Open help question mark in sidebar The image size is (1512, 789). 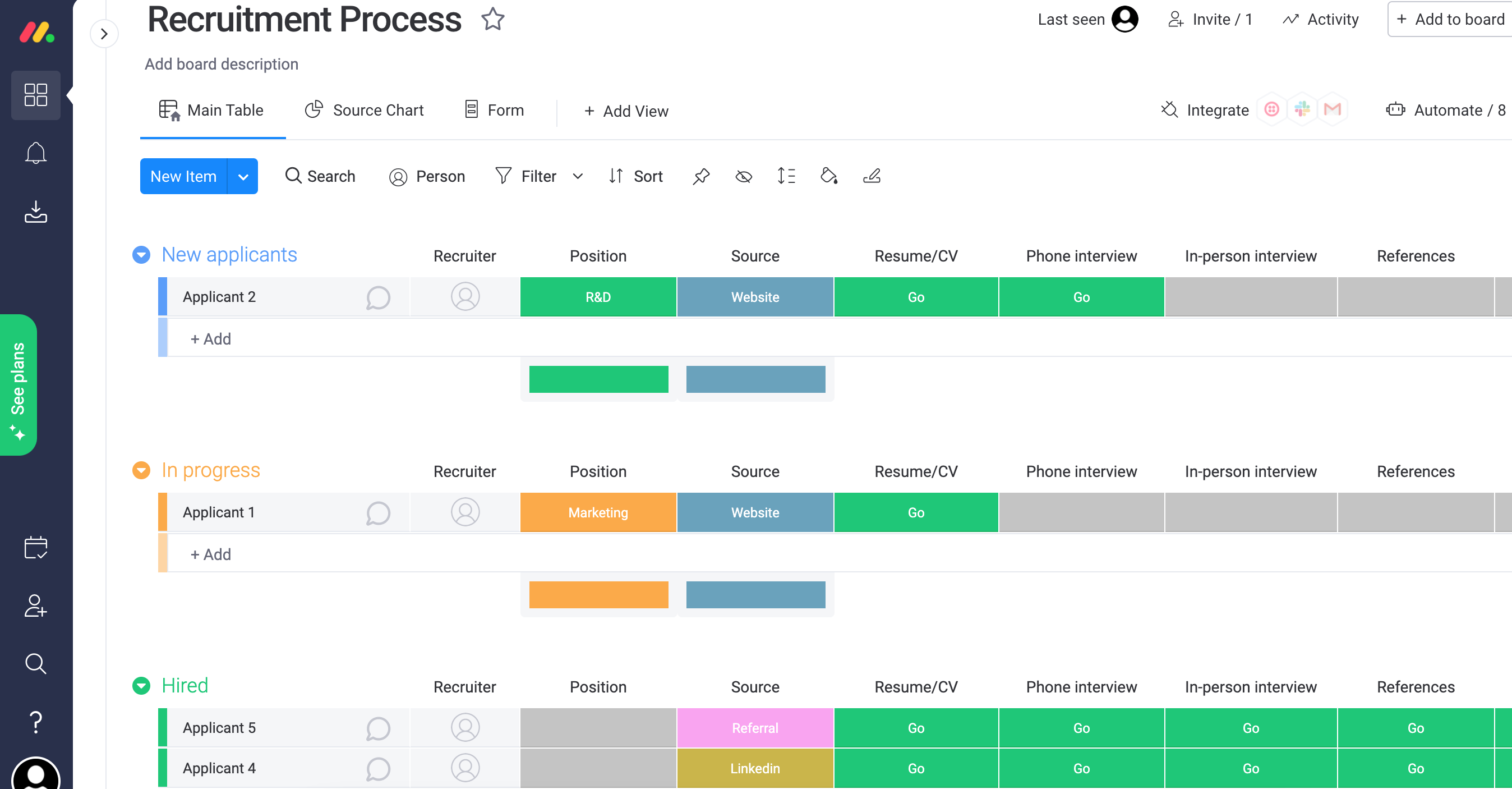click(36, 722)
